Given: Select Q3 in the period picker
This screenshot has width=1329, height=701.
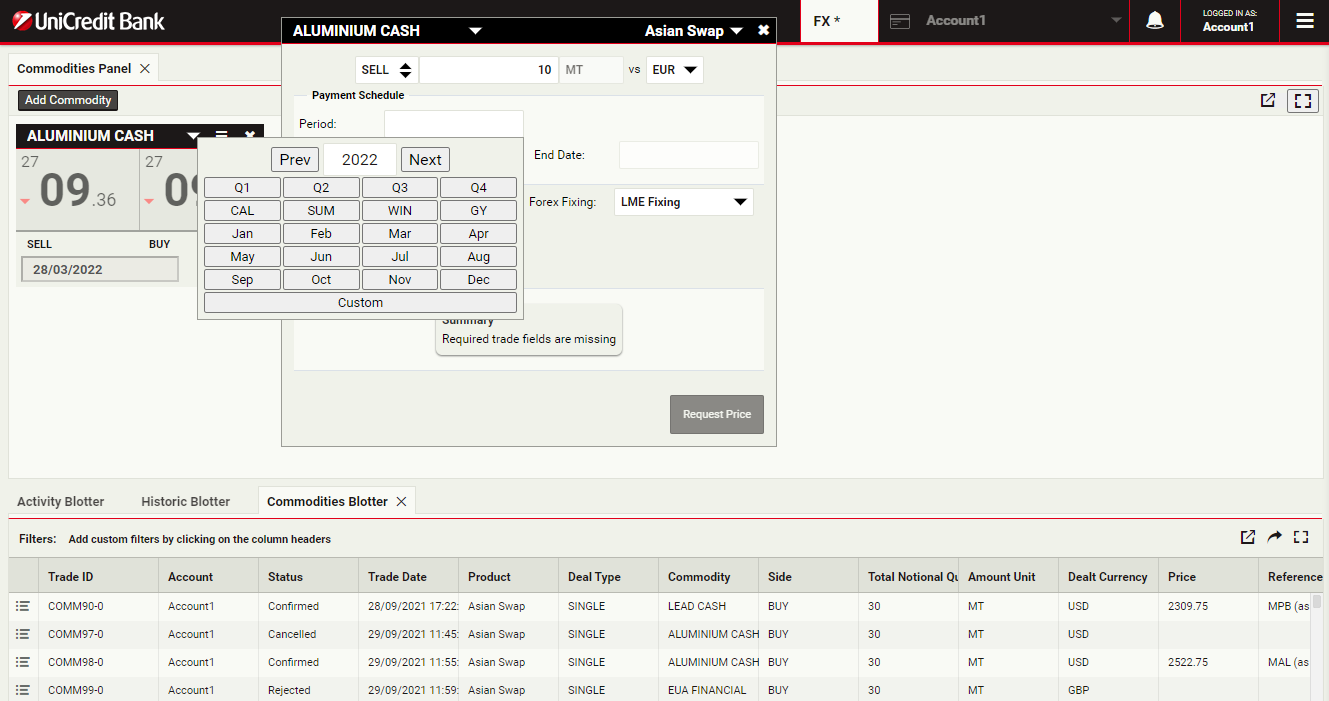Looking at the screenshot, I should click(x=399, y=188).
